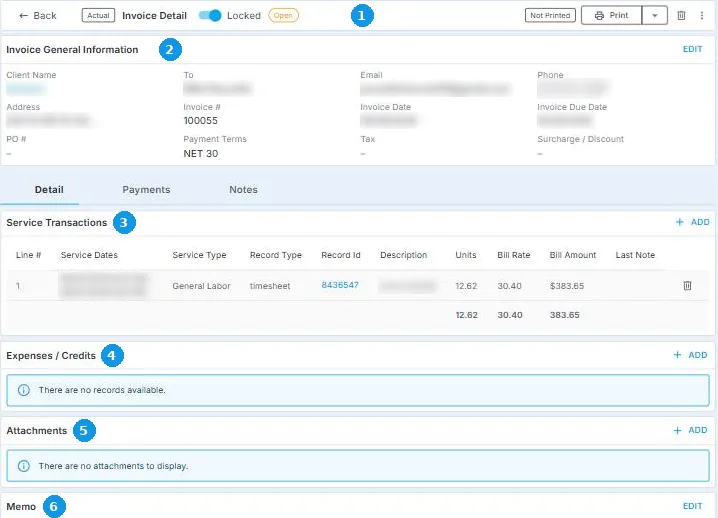718x518 pixels.
Task: Click the Bill Amount column header
Action: point(573,255)
